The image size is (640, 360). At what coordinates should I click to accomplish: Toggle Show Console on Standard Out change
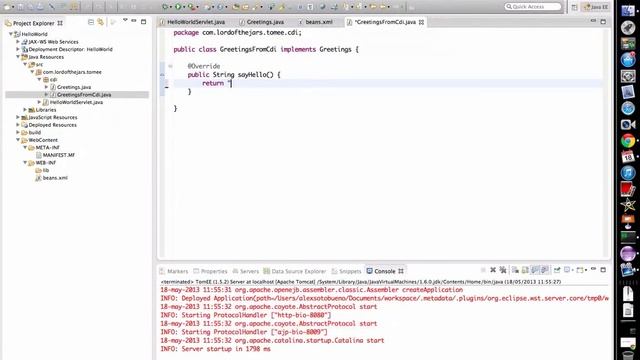tap(535, 270)
